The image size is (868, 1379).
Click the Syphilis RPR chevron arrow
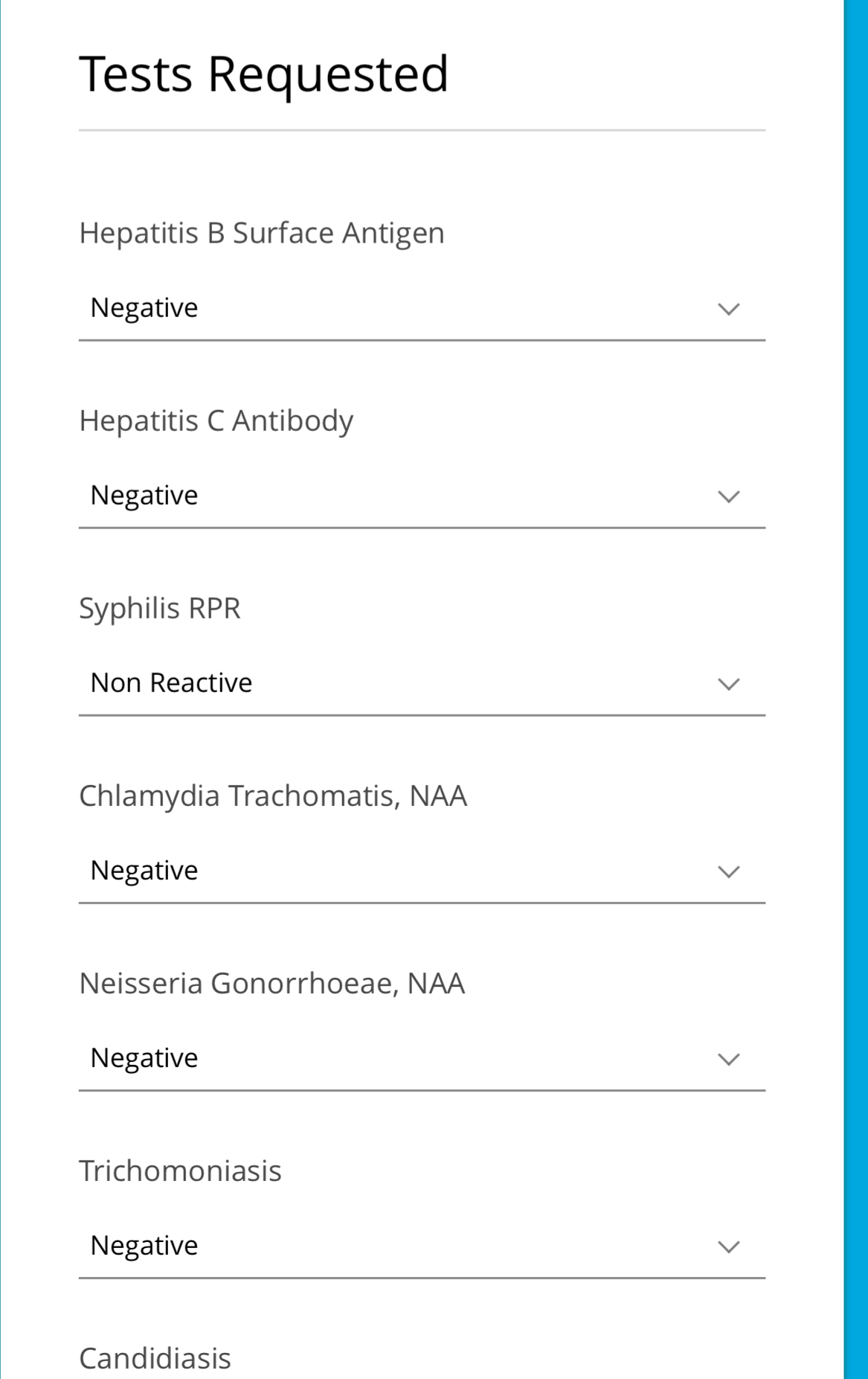pyautogui.click(x=728, y=684)
